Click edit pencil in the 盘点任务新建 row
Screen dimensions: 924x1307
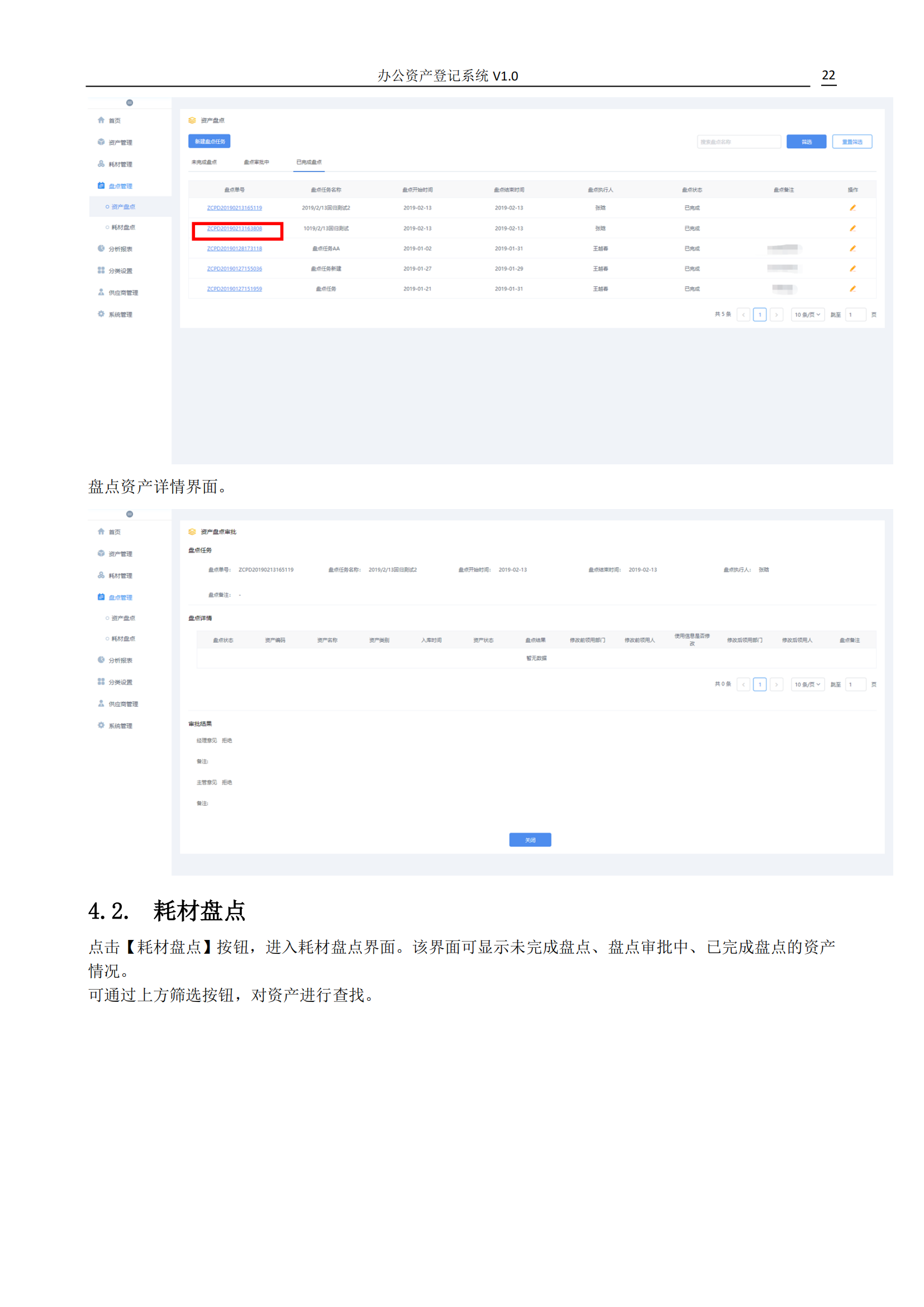point(852,269)
